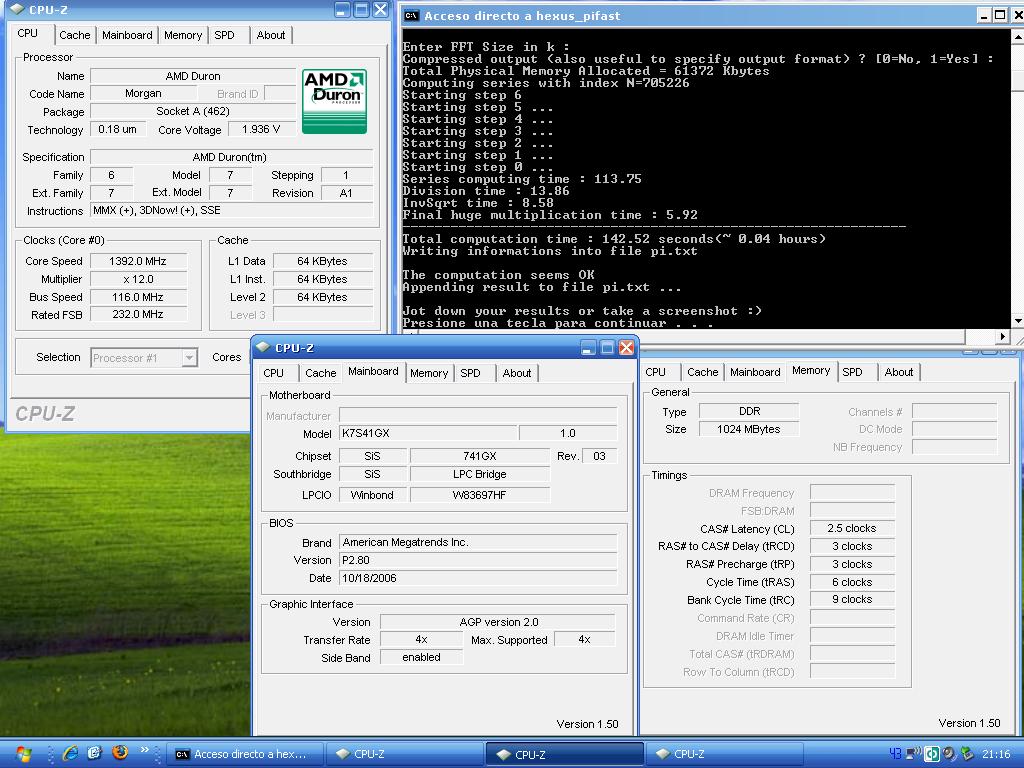This screenshot has height=768, width=1024.
Task: Click the Rated FSB value 232.0 MHz
Action: [x=138, y=314]
